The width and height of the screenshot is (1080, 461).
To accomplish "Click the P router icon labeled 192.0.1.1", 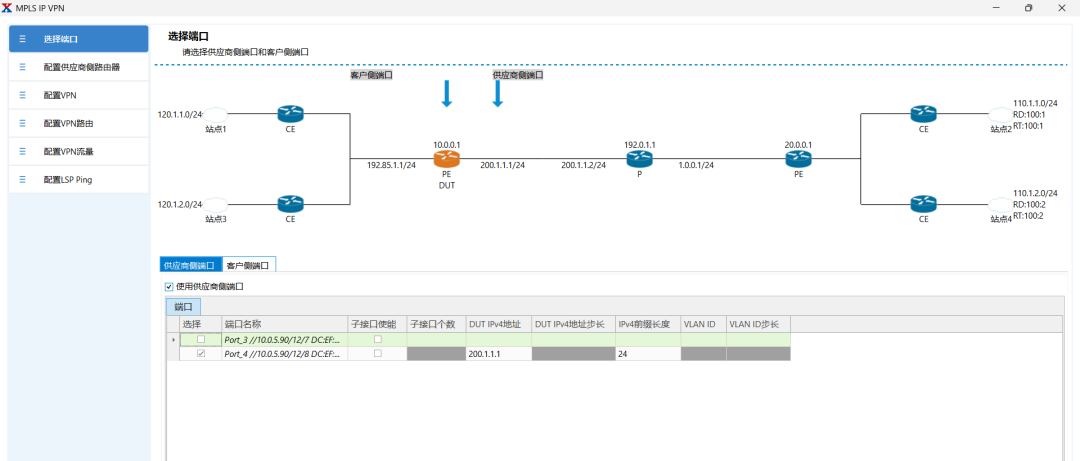I will 639,160.
